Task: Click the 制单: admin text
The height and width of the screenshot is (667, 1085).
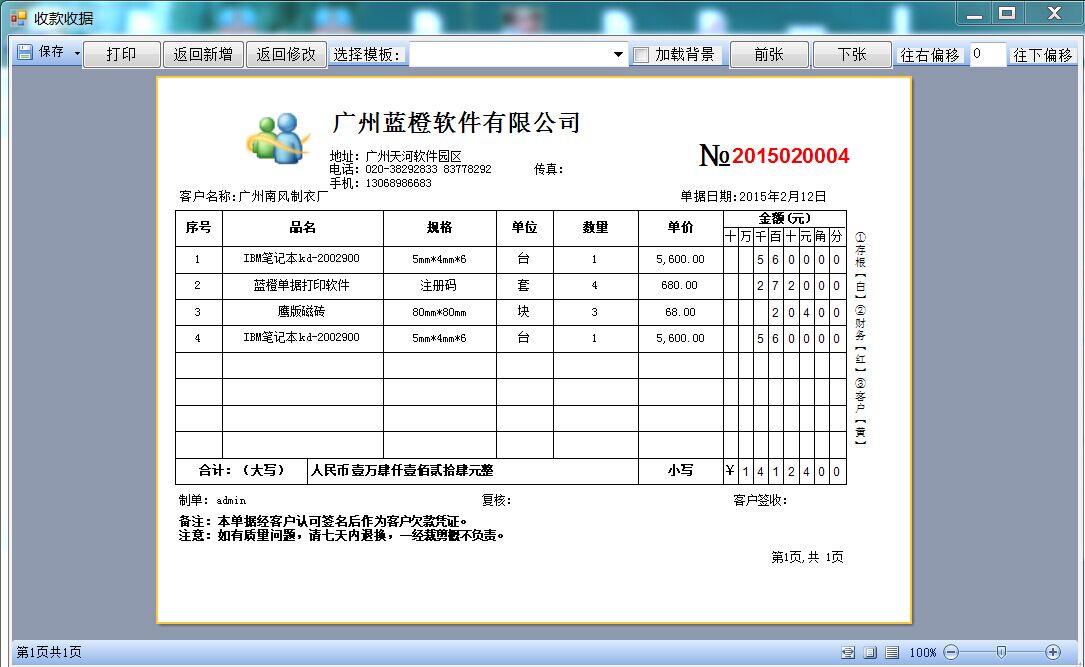Action: [x=212, y=500]
